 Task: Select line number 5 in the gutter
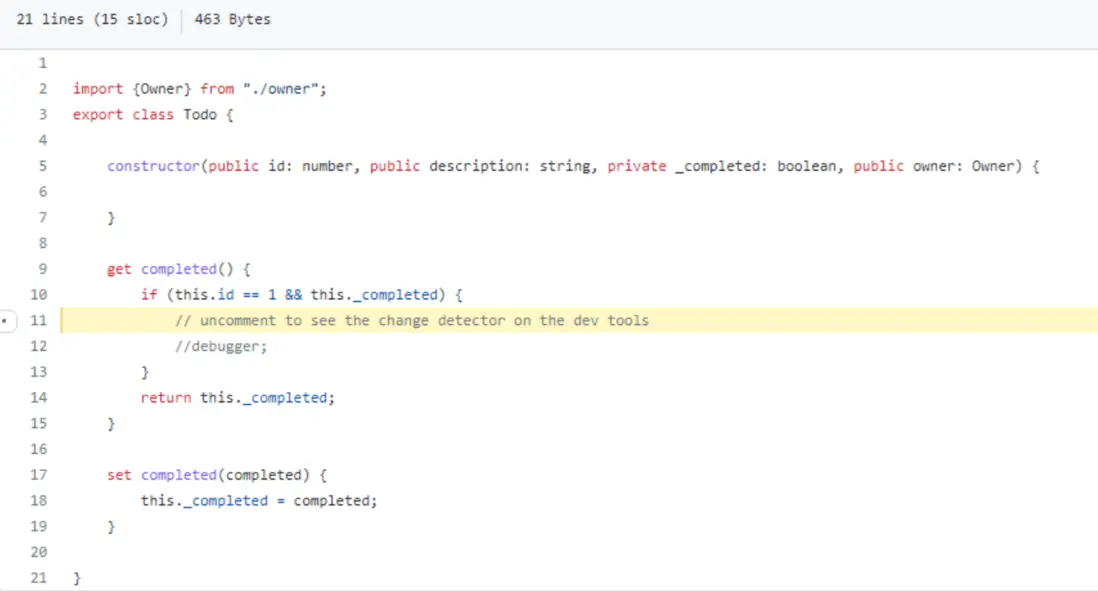(43, 166)
